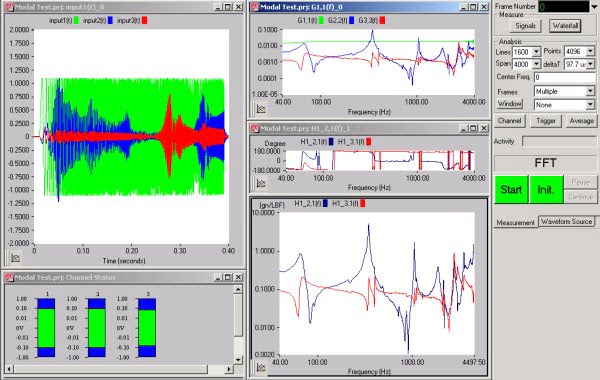Click the G2,2(f) blue legend swatch
Screen dimensions: 600x380
pos(352,20)
